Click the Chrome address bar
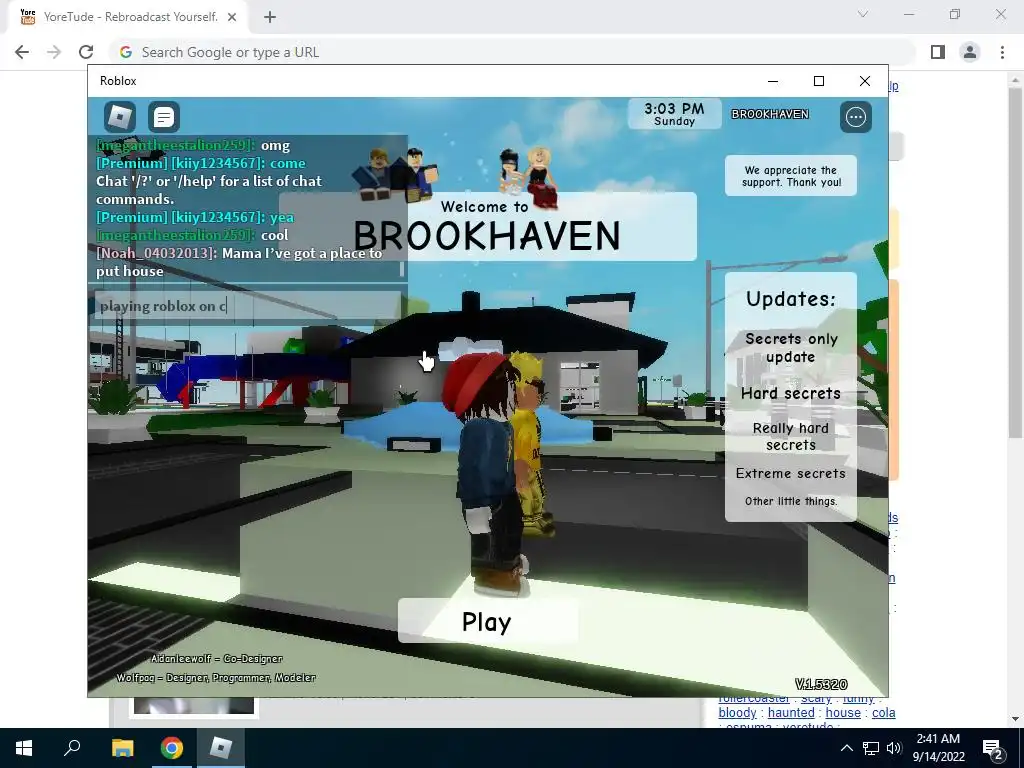The width and height of the screenshot is (1024, 768). click(x=513, y=52)
